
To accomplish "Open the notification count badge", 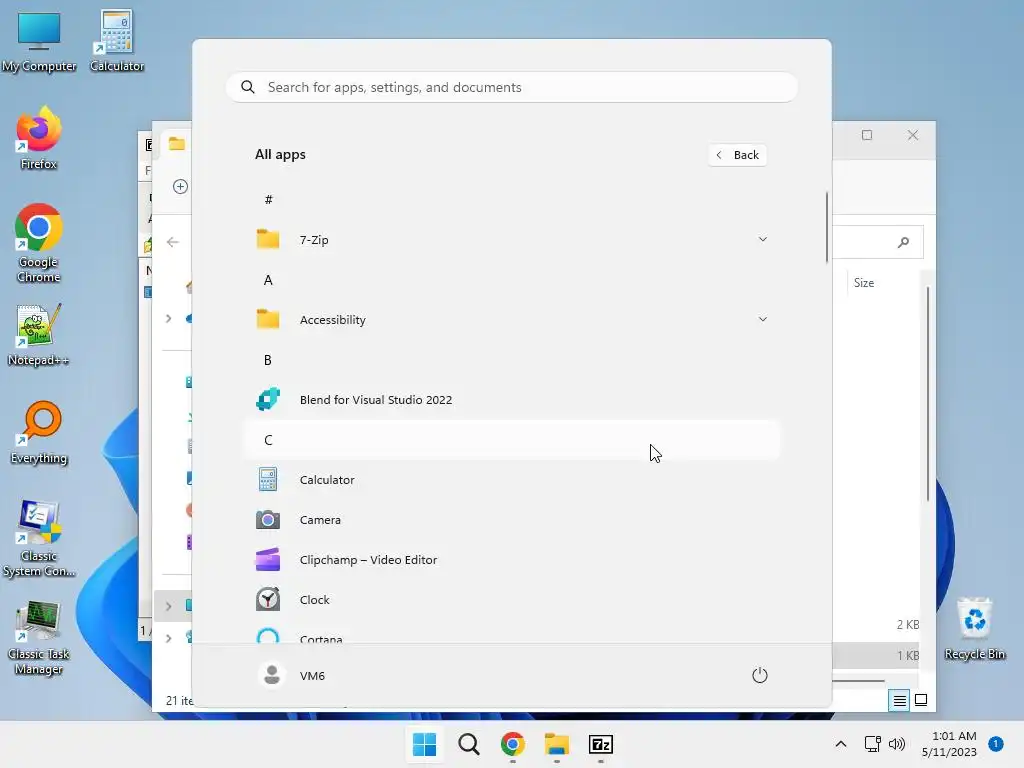I will [x=996, y=744].
